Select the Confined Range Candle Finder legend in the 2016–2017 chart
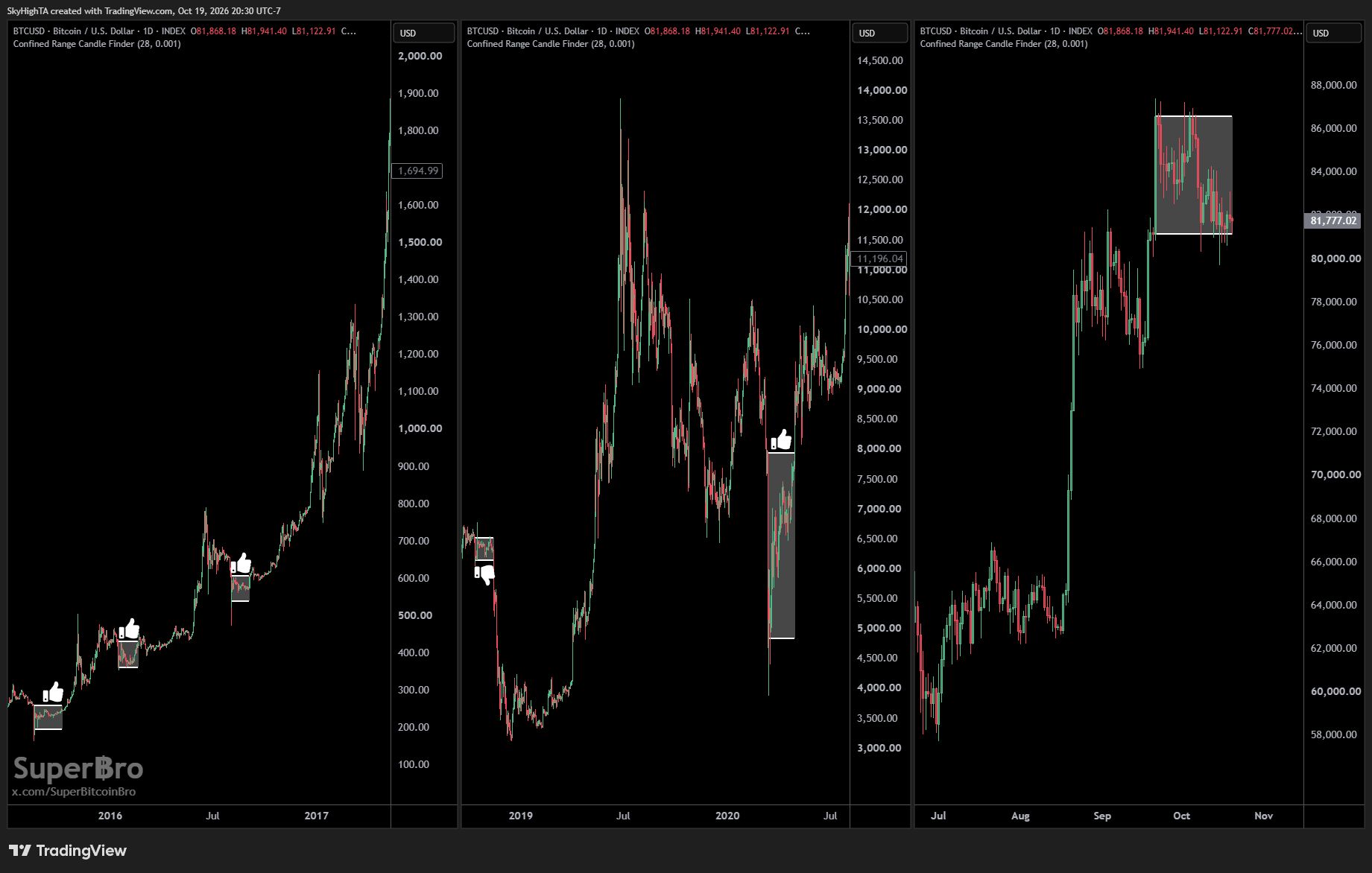1372x873 pixels. [x=97, y=44]
